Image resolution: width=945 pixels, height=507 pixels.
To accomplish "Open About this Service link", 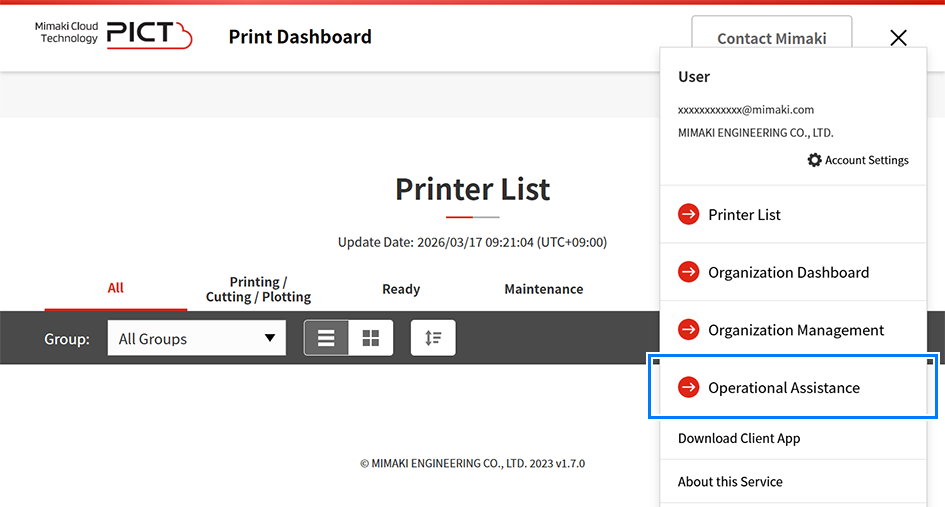I will click(730, 482).
